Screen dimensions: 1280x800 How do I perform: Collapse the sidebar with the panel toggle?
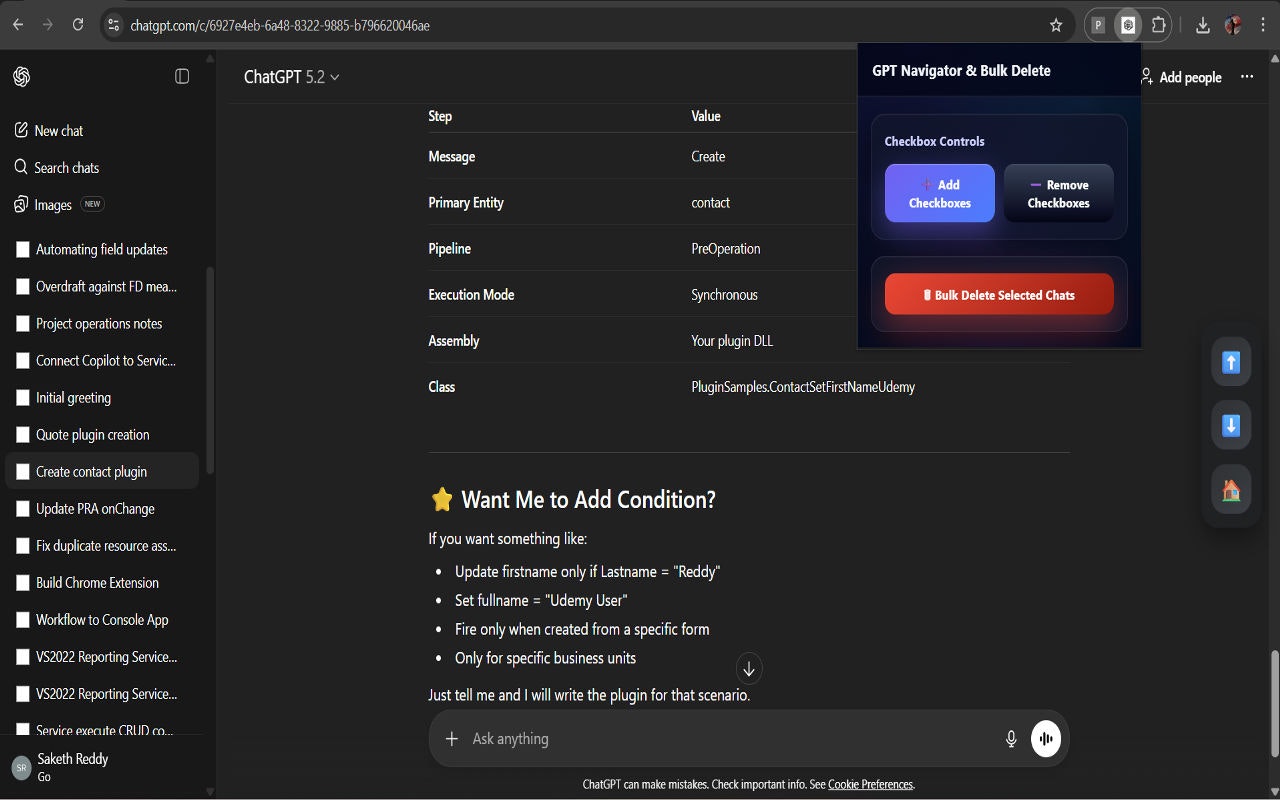click(x=182, y=75)
